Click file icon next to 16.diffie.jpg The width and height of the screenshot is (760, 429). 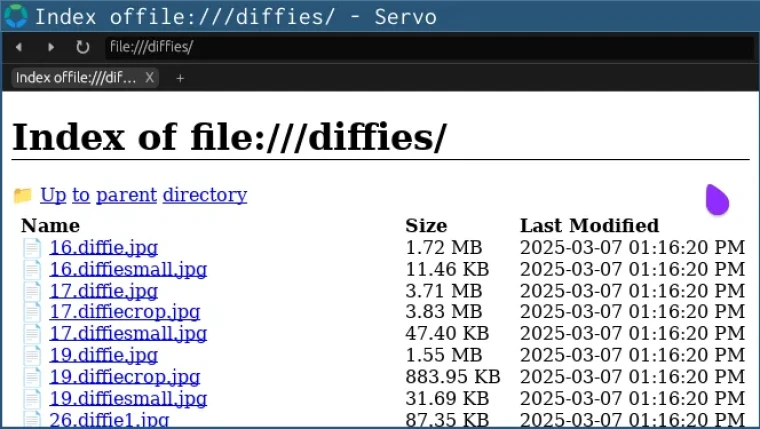click(x=32, y=248)
